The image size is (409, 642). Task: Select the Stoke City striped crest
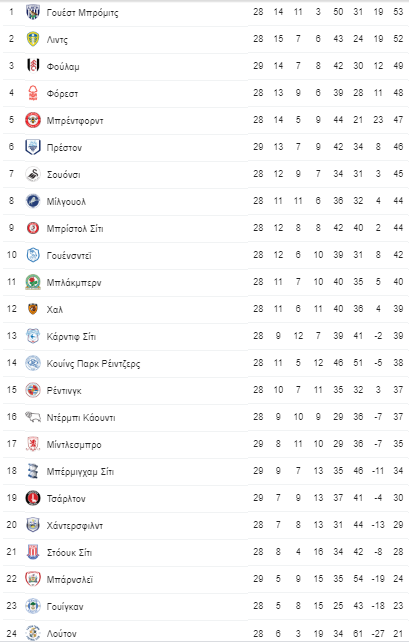[x=33, y=552]
